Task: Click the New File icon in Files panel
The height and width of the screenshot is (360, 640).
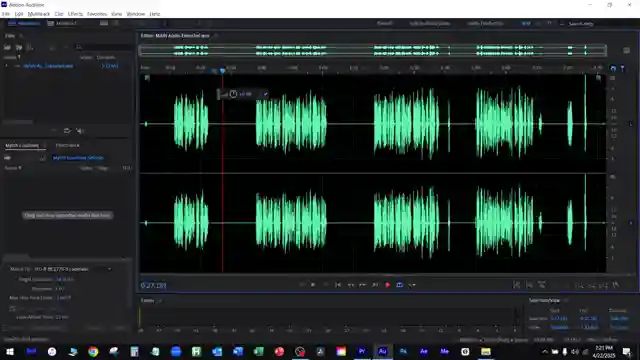Action: pyautogui.click(x=30, y=47)
